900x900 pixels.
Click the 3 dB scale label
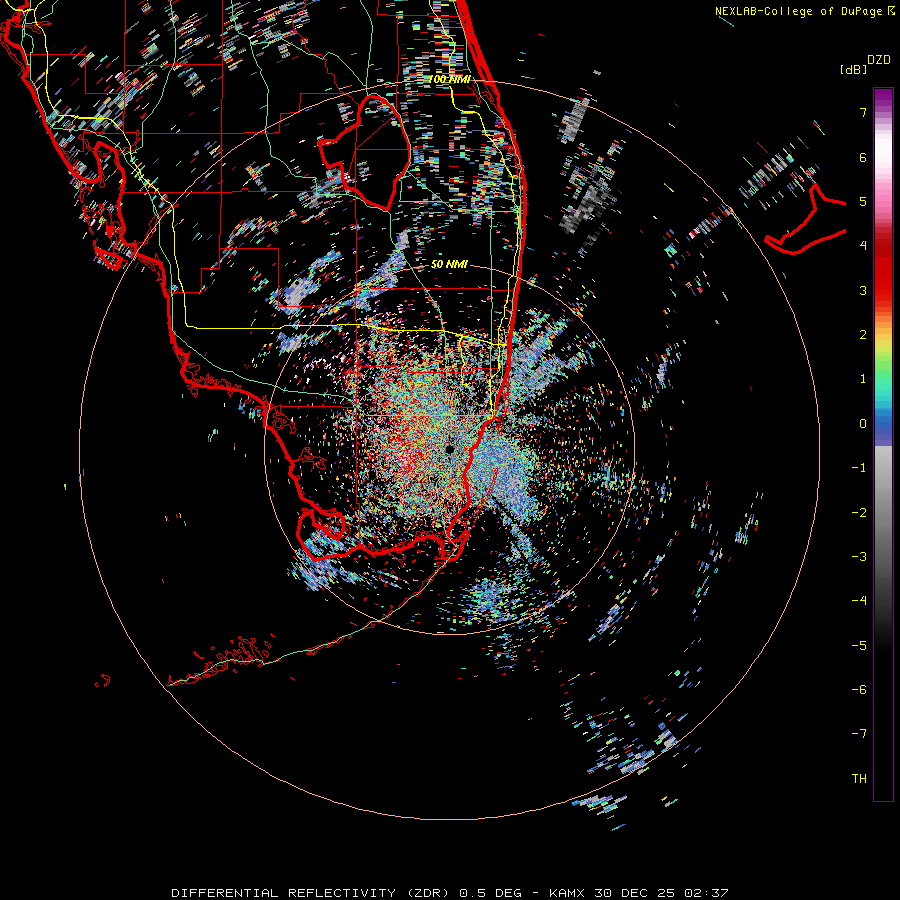tap(863, 290)
